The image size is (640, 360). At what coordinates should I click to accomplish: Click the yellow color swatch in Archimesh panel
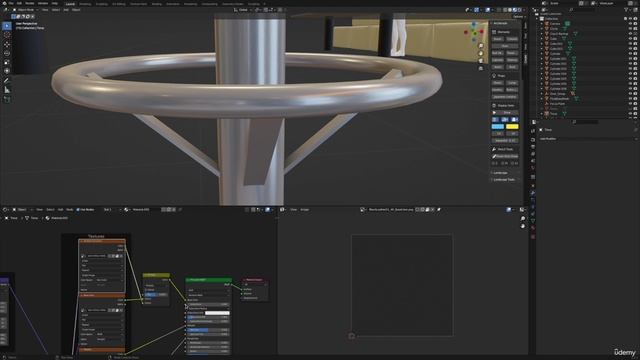512,127
